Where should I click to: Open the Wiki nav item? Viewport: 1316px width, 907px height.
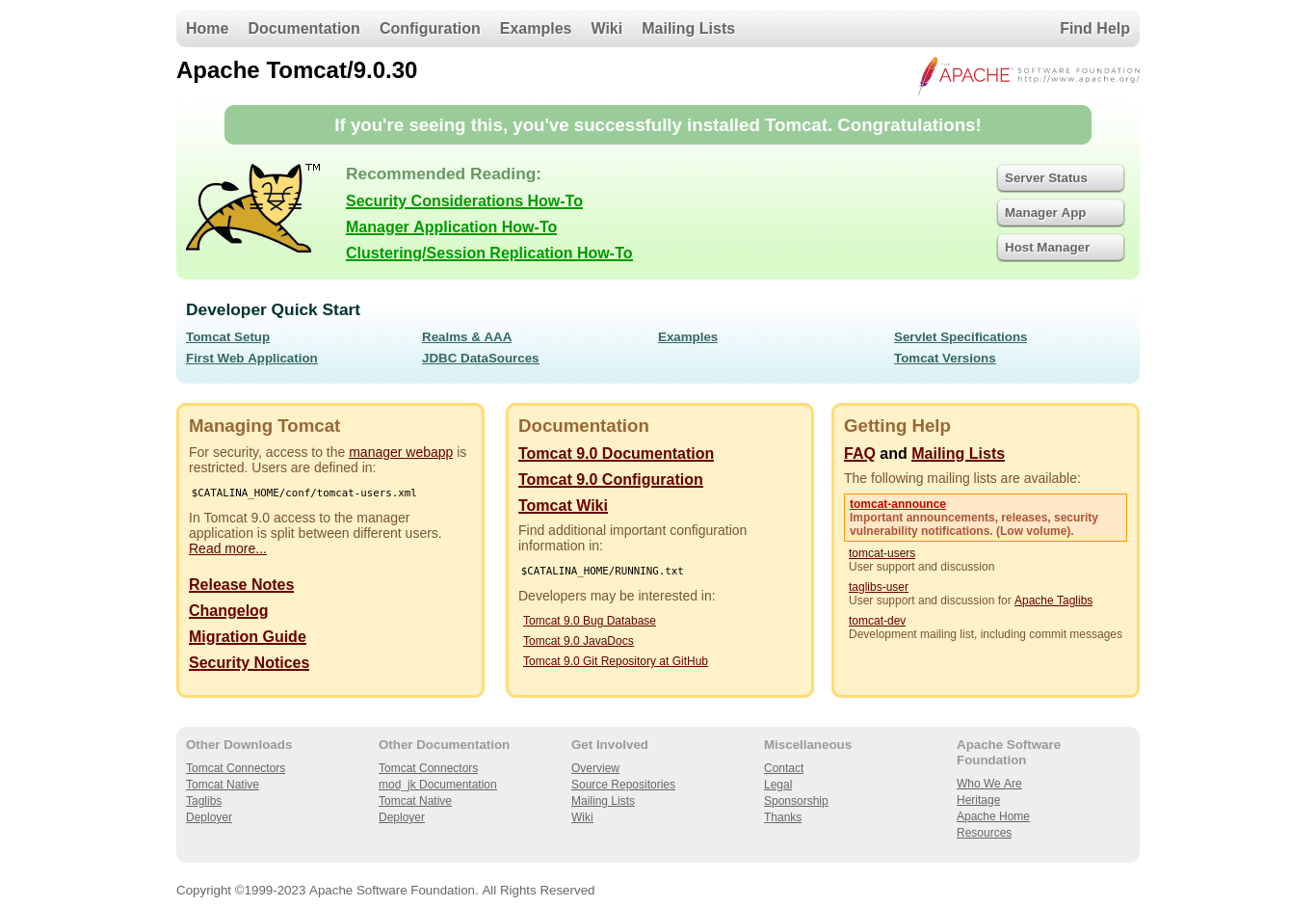point(606,29)
